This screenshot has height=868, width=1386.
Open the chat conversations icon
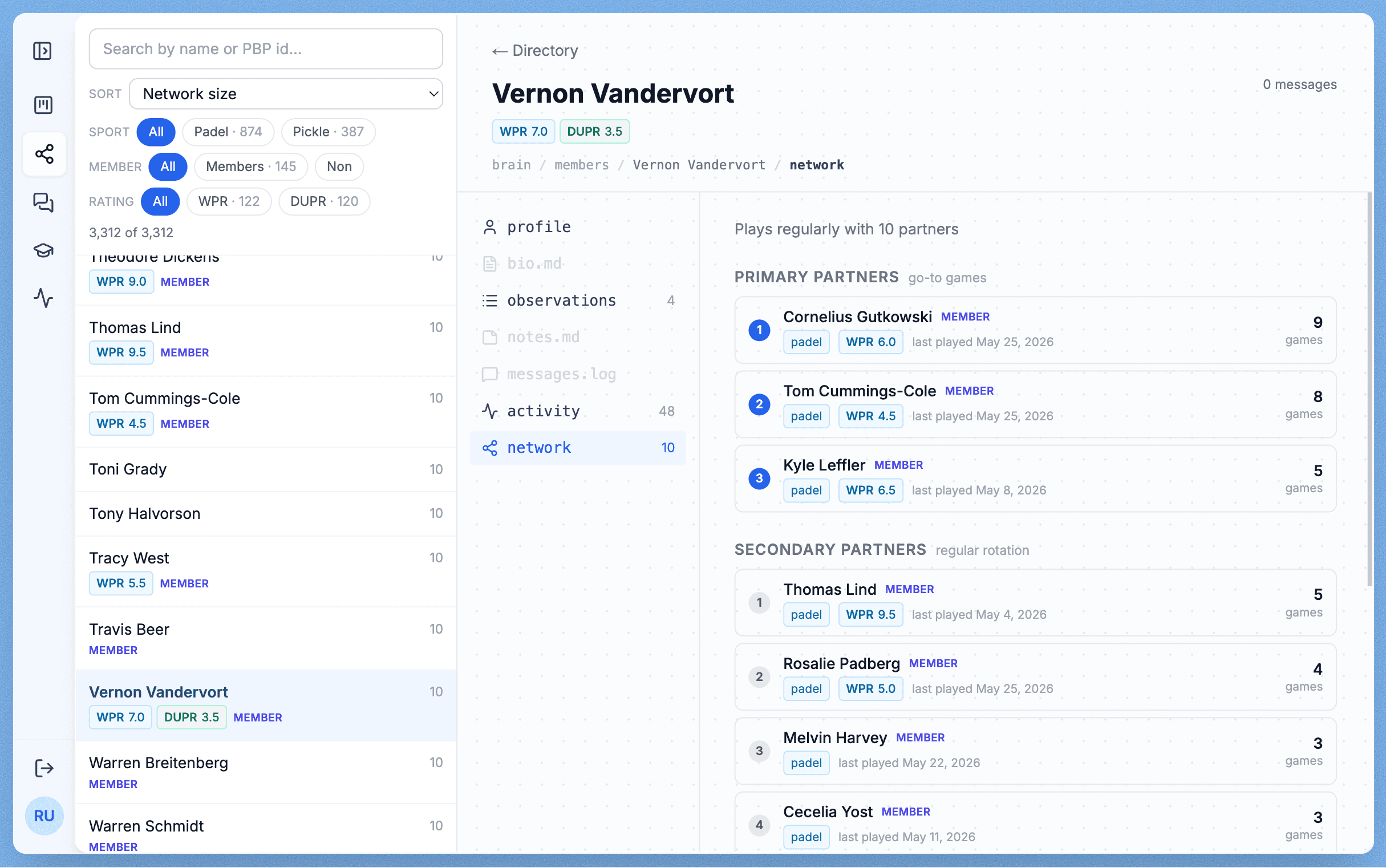42,202
